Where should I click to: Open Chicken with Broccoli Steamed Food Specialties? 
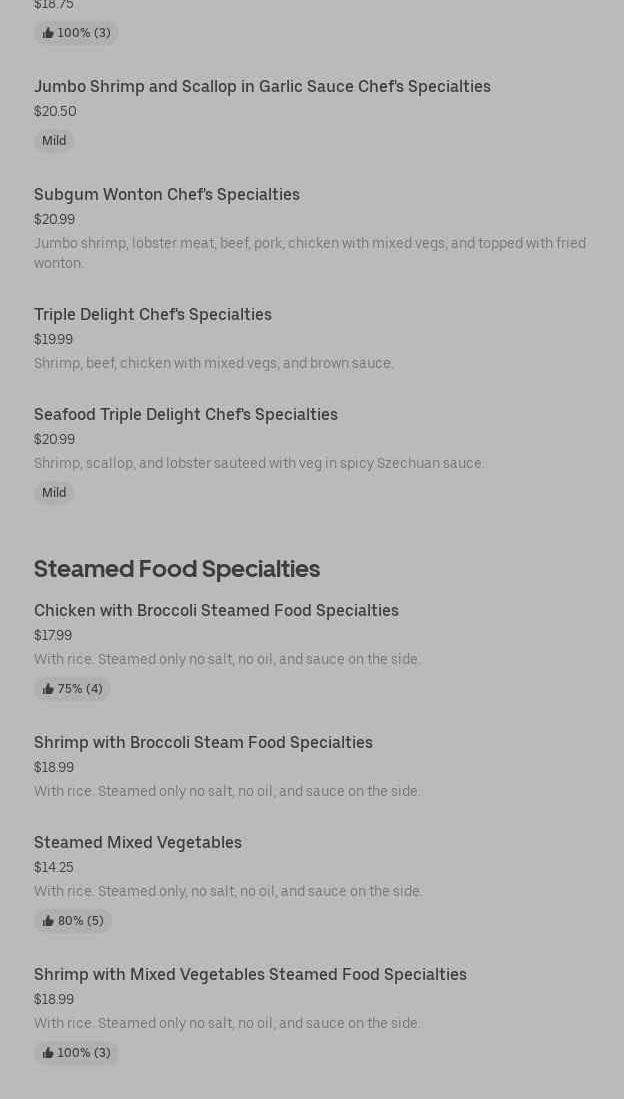216,610
